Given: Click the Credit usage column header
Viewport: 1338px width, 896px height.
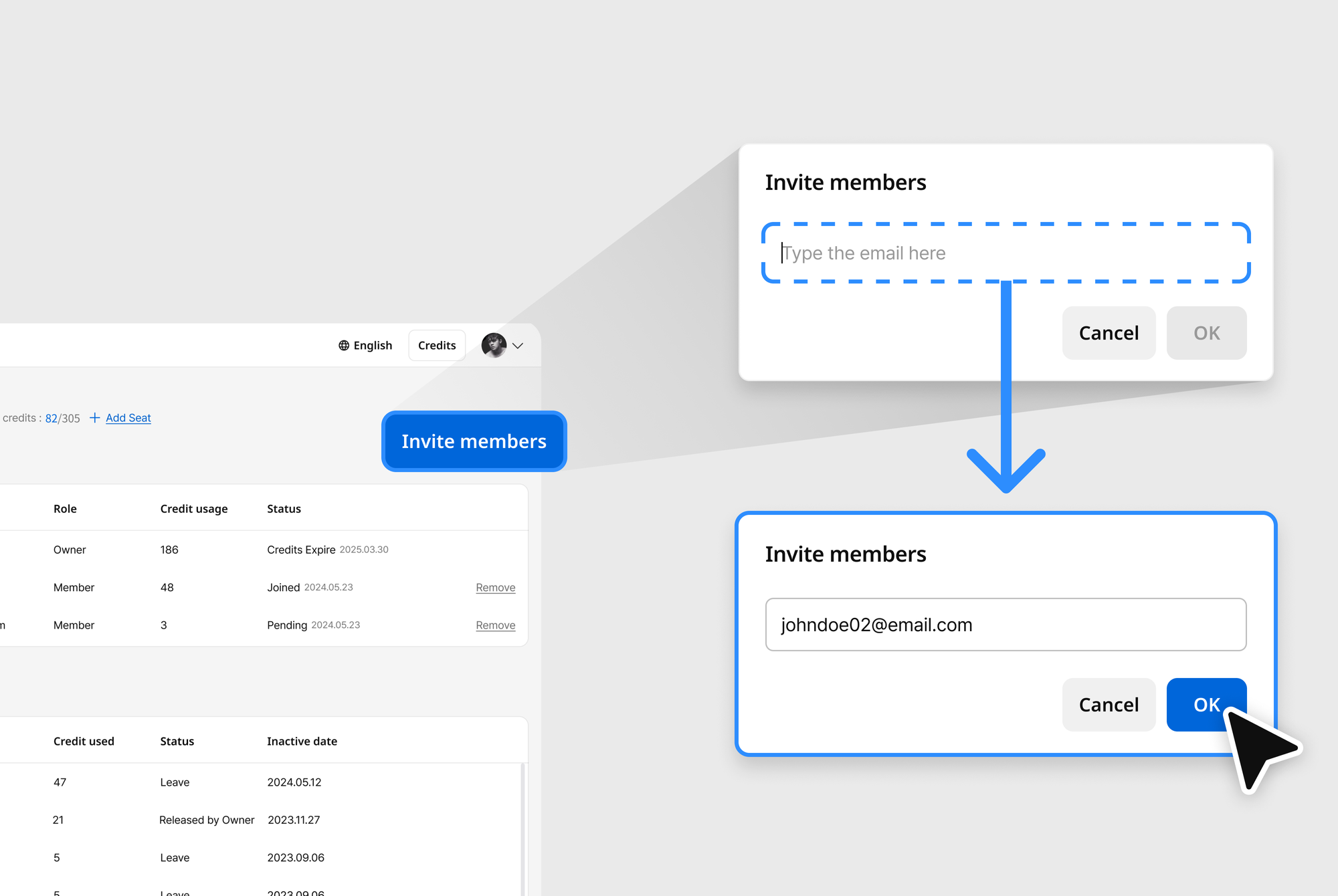Looking at the screenshot, I should (x=194, y=508).
